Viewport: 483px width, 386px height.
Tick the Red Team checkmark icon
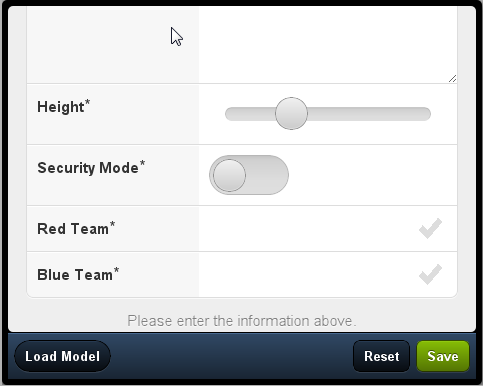430,229
